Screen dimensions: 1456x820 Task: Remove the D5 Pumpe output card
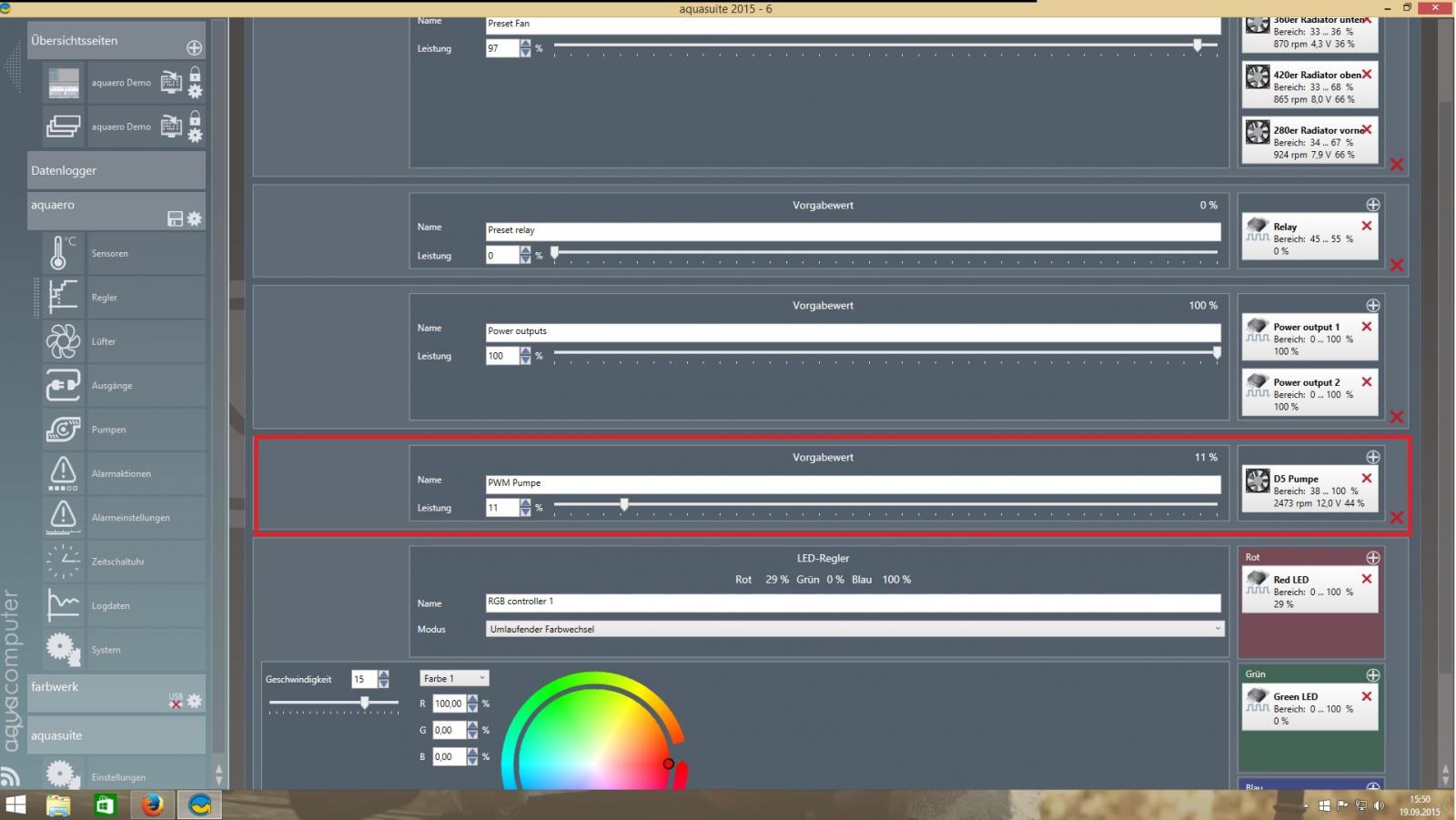pyautogui.click(x=1367, y=478)
